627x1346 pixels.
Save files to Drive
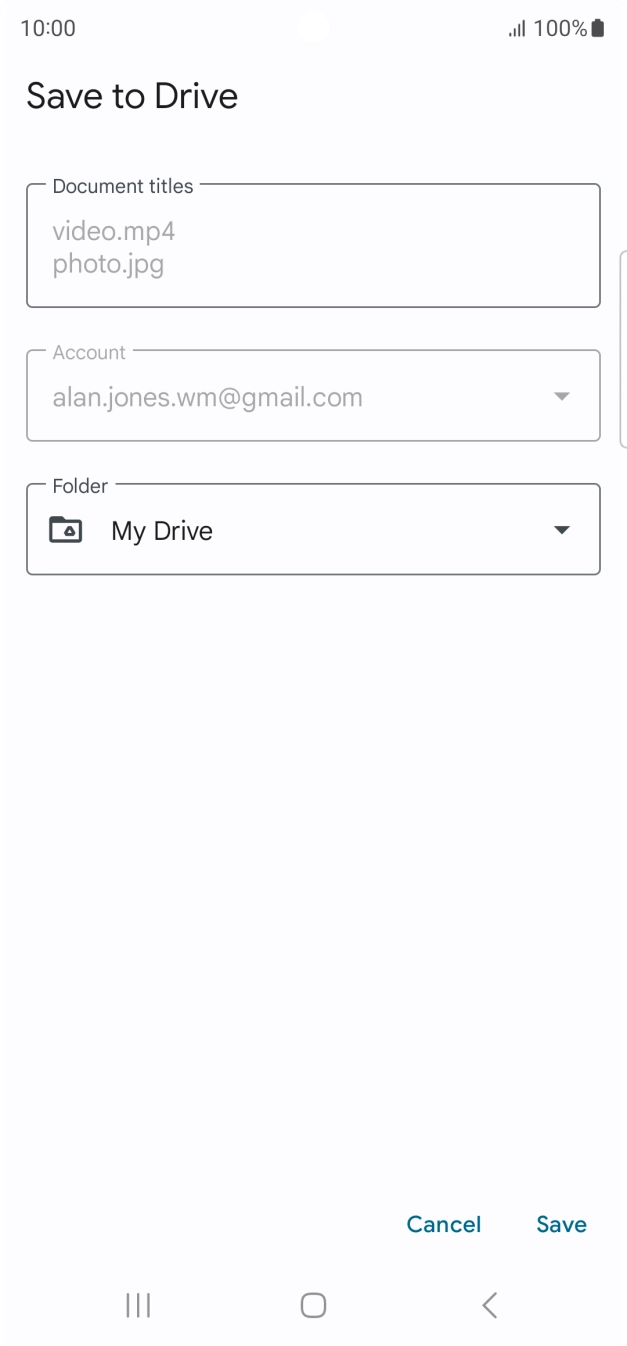(561, 1224)
